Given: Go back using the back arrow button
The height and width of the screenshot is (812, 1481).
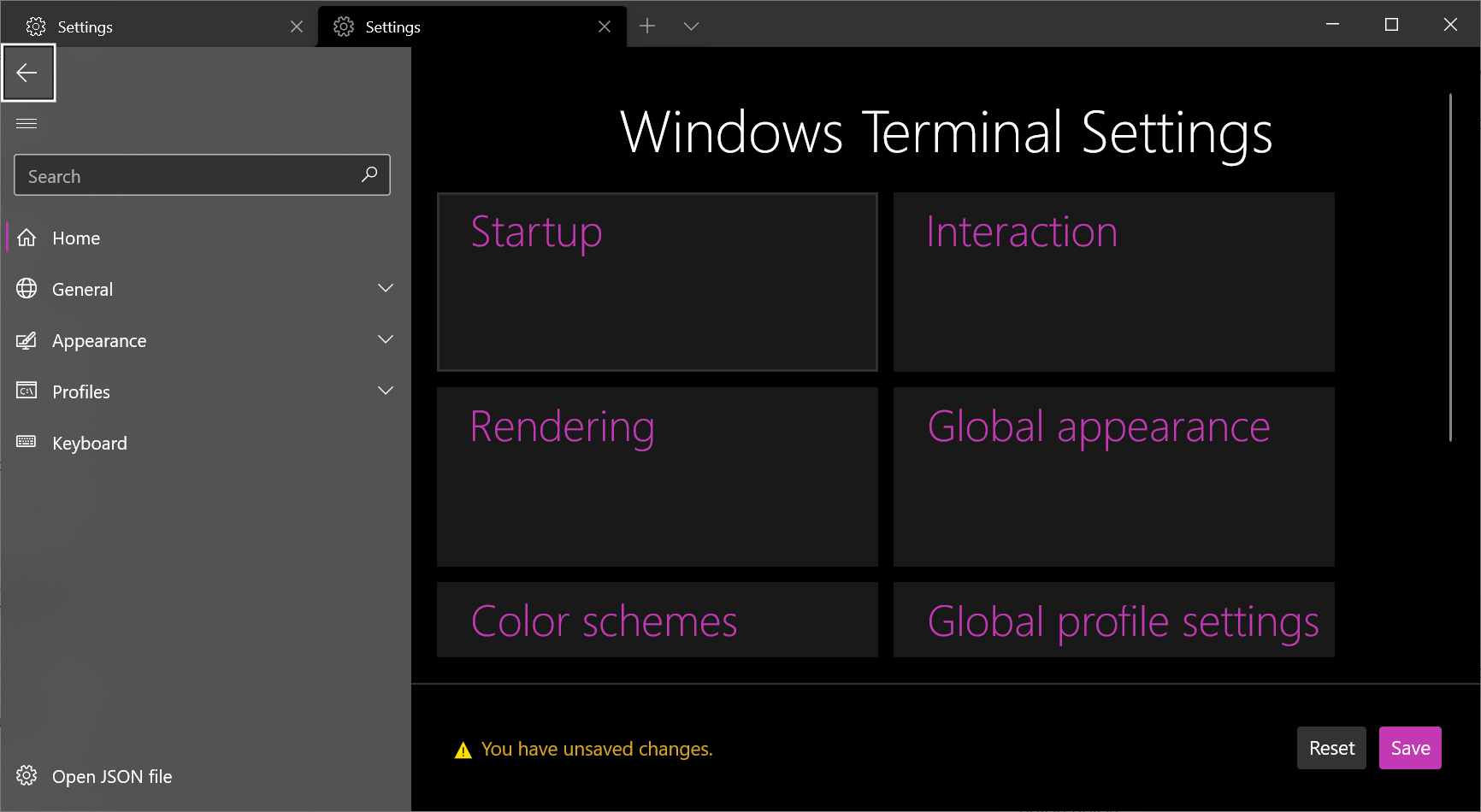Looking at the screenshot, I should [x=27, y=73].
